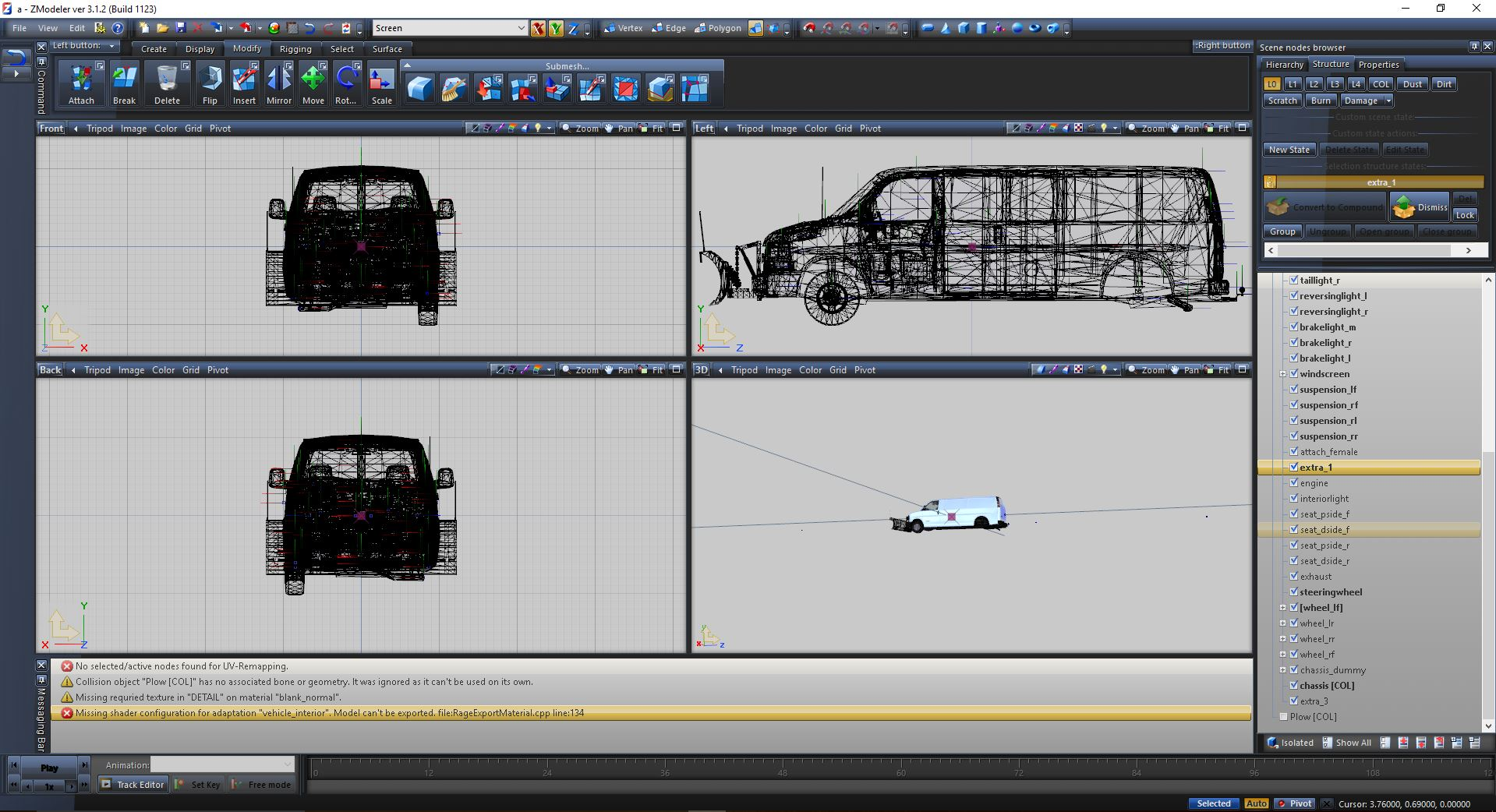Image resolution: width=1496 pixels, height=812 pixels.
Task: Uncheck the engine node checkbox
Action: tap(1293, 482)
